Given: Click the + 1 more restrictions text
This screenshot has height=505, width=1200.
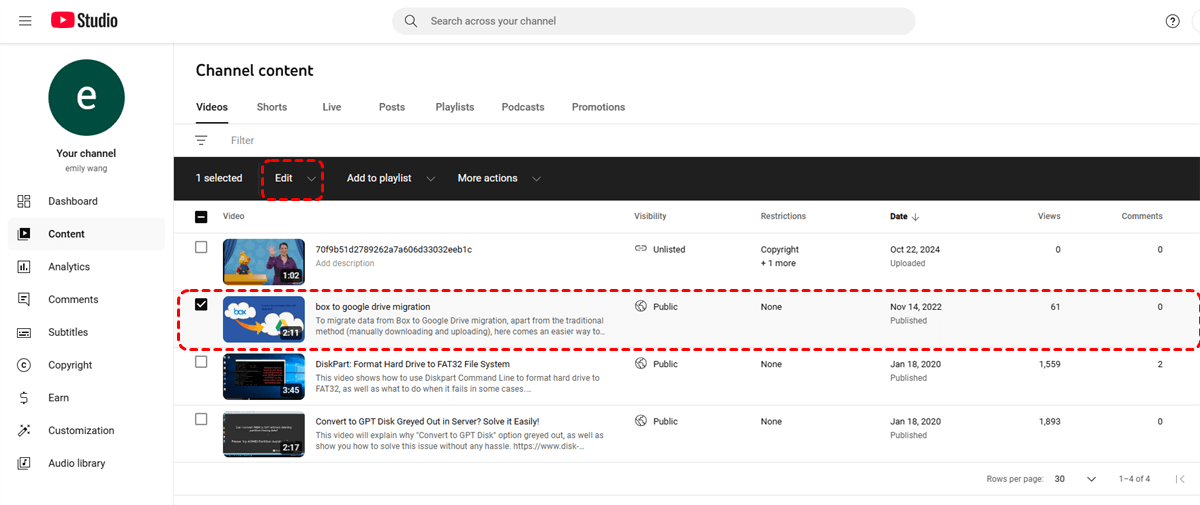Looking at the screenshot, I should (778, 263).
